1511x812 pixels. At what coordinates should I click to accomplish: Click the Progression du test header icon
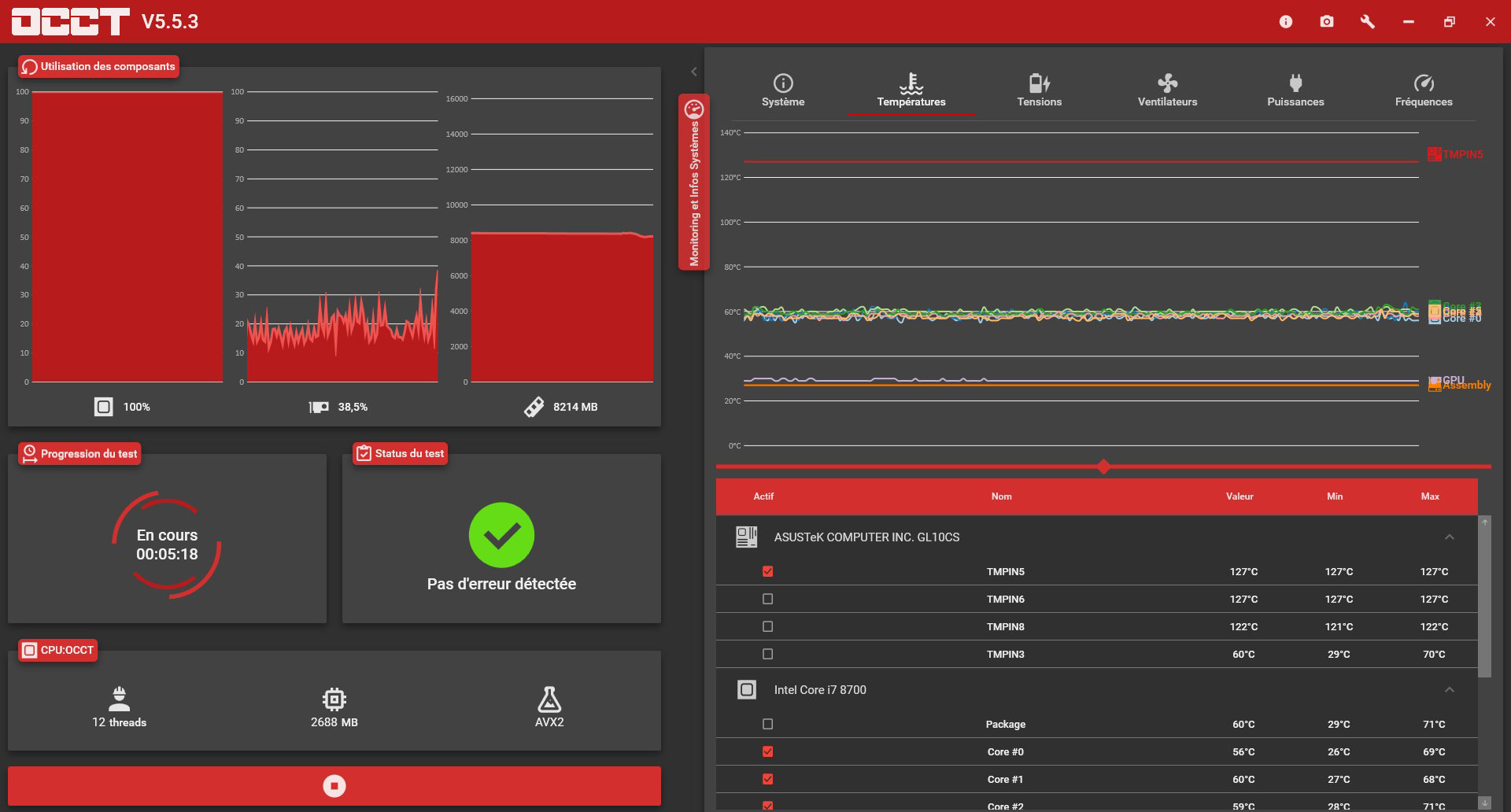pos(29,454)
